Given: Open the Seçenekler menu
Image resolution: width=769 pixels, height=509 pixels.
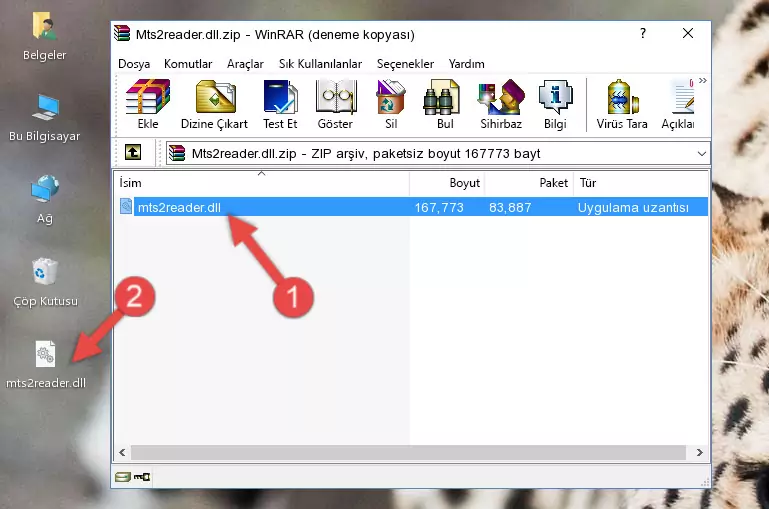Looking at the screenshot, I should click(x=405, y=64).
